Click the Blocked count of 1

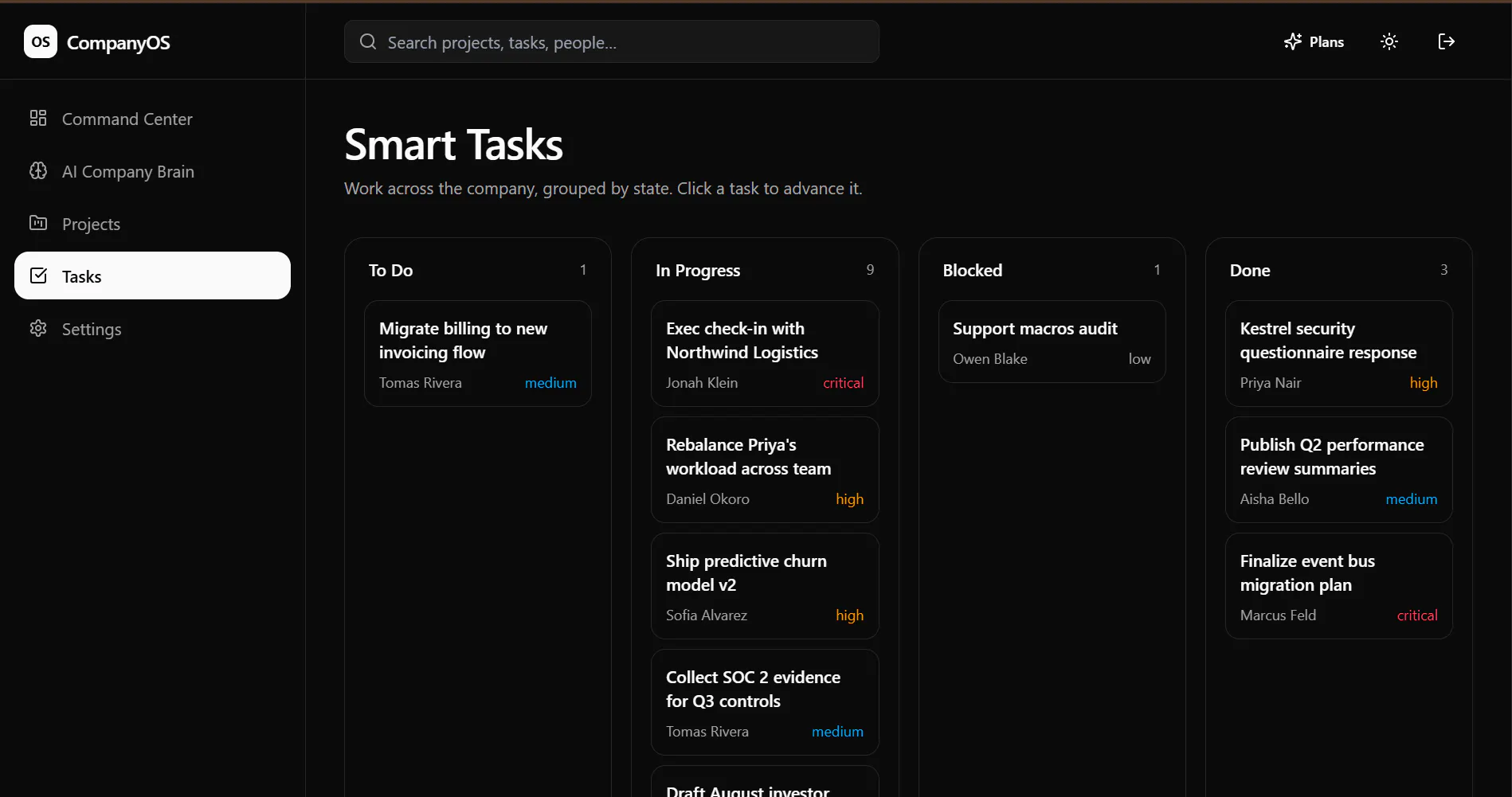(x=1157, y=270)
